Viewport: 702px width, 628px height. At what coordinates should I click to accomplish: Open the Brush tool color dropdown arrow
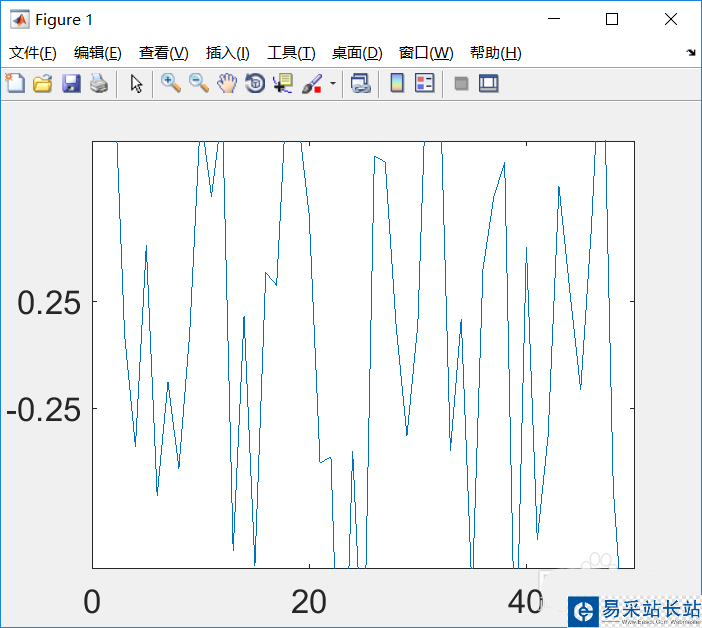(333, 83)
